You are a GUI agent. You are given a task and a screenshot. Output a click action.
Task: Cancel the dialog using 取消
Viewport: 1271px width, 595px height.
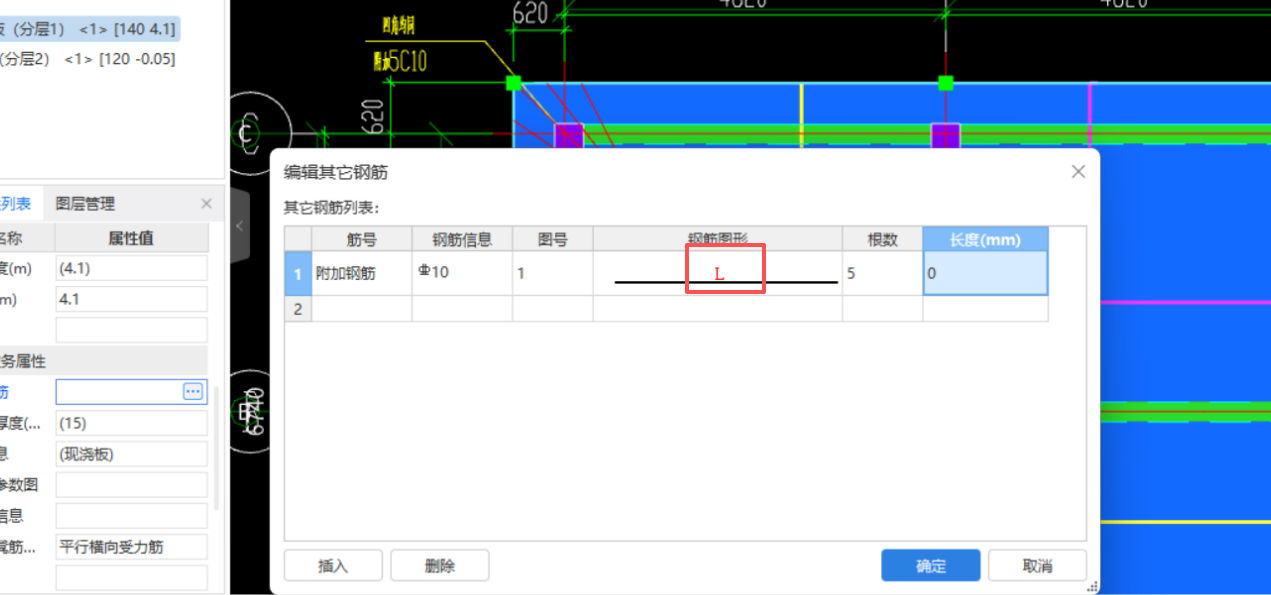pos(1037,564)
